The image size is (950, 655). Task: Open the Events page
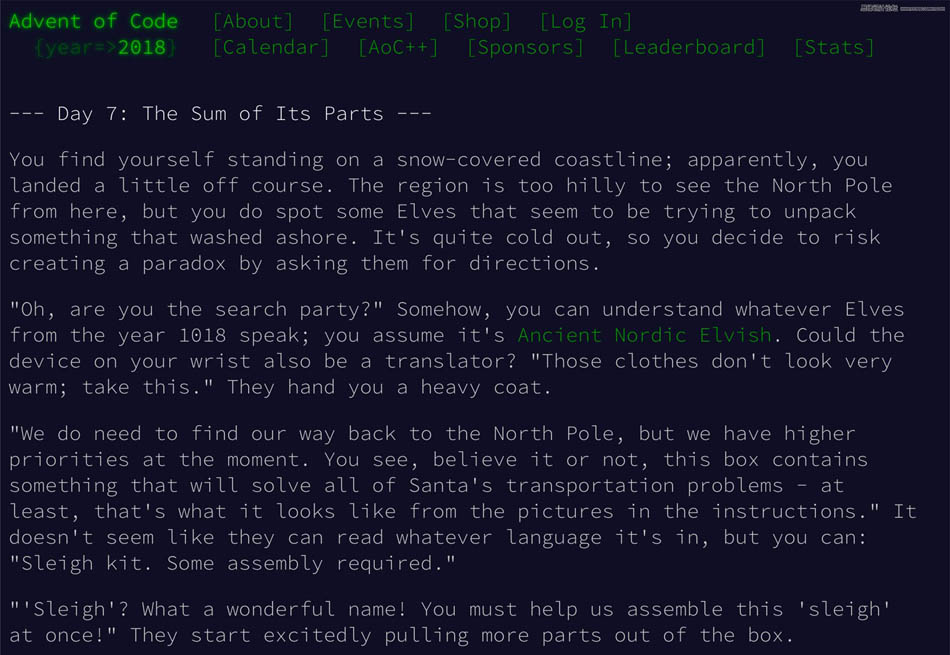pos(367,21)
